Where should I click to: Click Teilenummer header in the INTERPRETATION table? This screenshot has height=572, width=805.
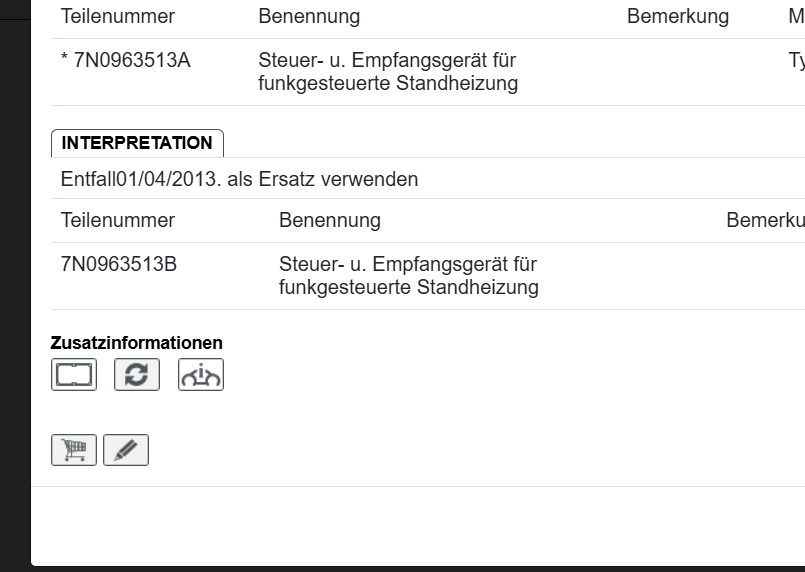click(x=118, y=220)
